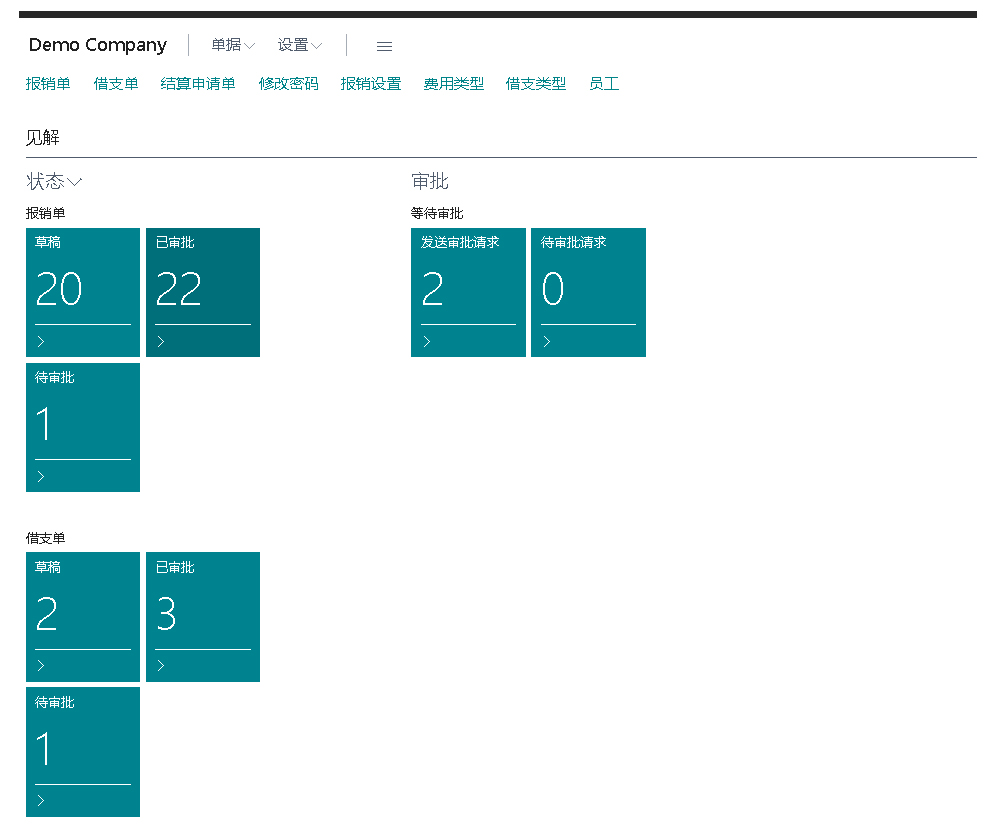This screenshot has height=830, width=1000.
Task: Click the Demo Company title
Action: click(x=98, y=45)
